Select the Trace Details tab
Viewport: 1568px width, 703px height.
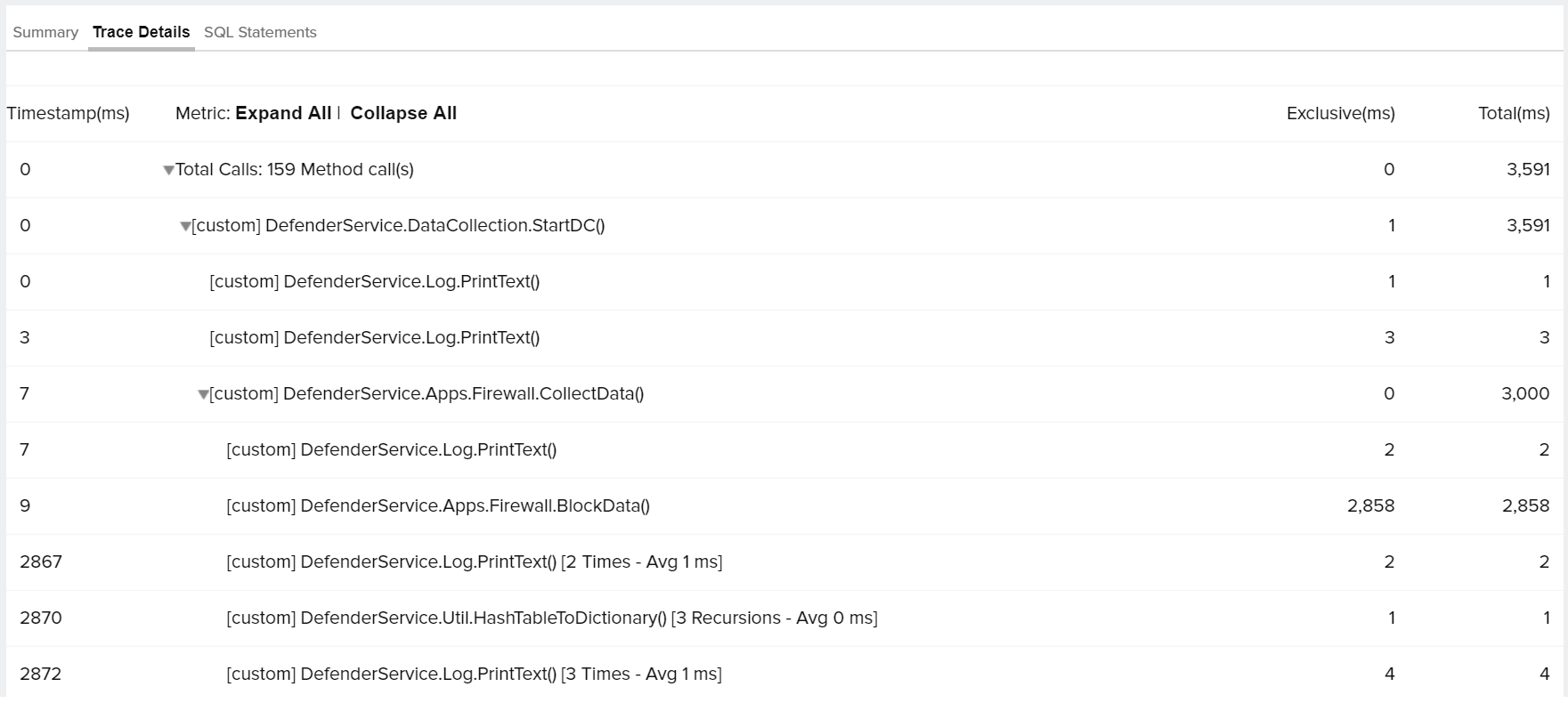pos(141,32)
